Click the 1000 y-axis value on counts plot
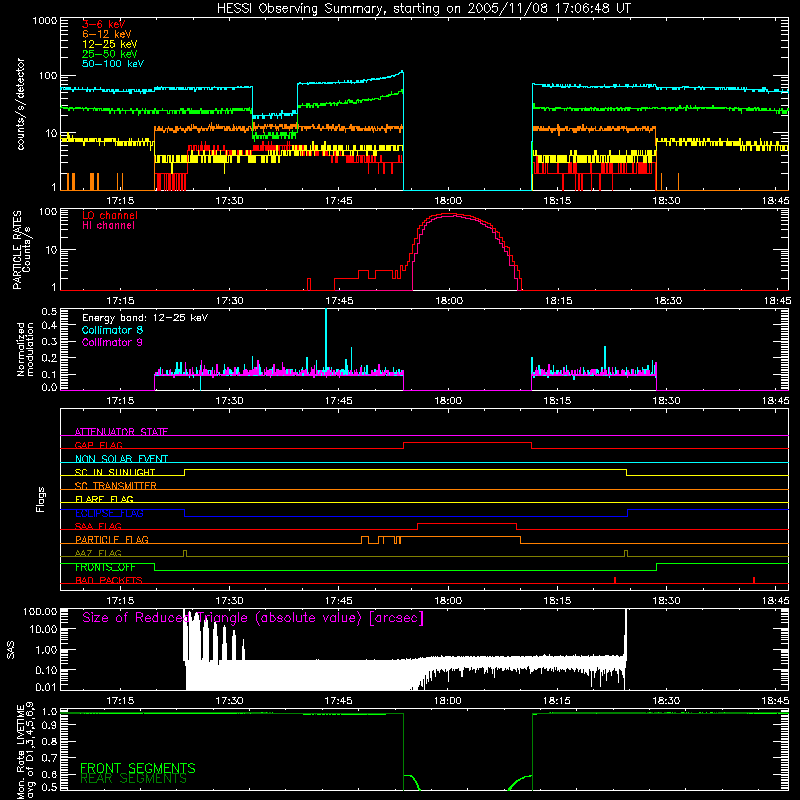Viewport: 800px width, 800px height. (45, 21)
